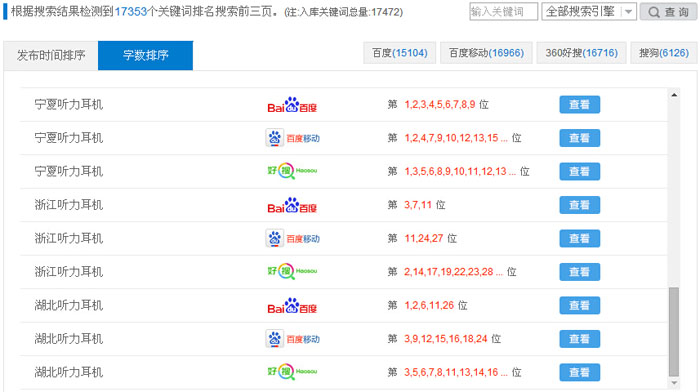Click 百度移动 logo in 宁夏听力耳机 row
This screenshot has width=700, height=392.
292,138
